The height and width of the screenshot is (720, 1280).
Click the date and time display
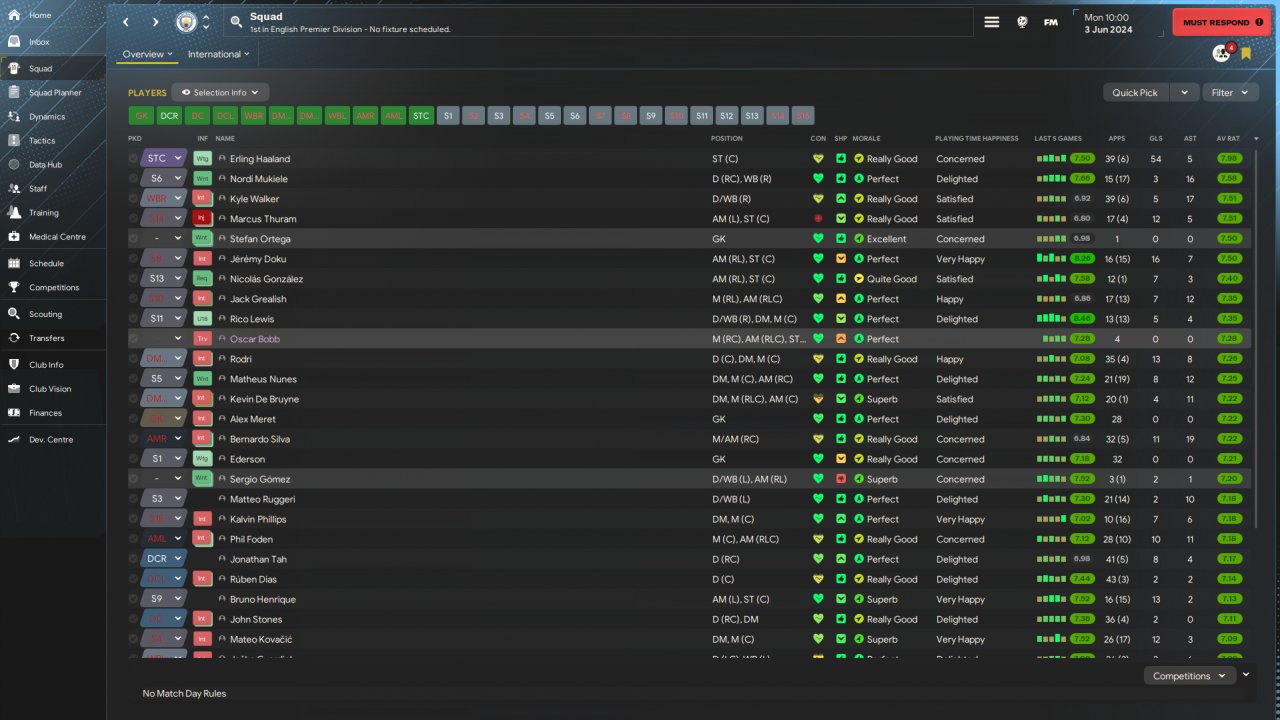1107,22
